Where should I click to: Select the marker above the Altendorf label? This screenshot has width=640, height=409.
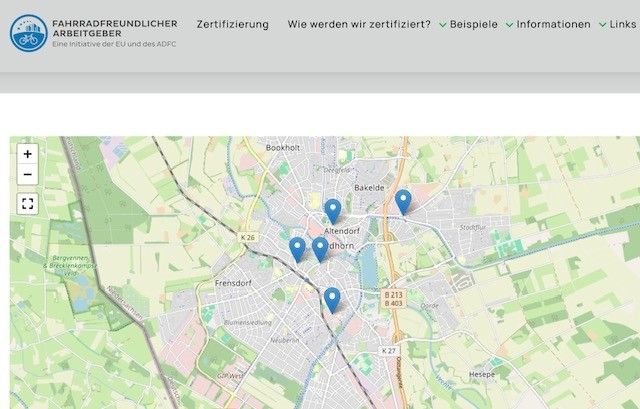333,210
